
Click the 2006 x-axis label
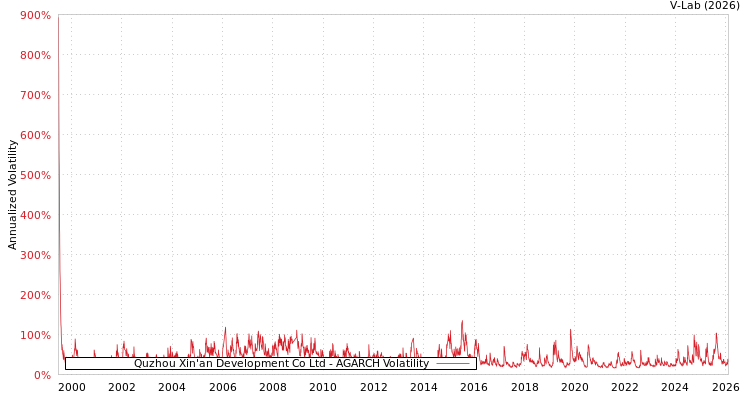pyautogui.click(x=222, y=387)
